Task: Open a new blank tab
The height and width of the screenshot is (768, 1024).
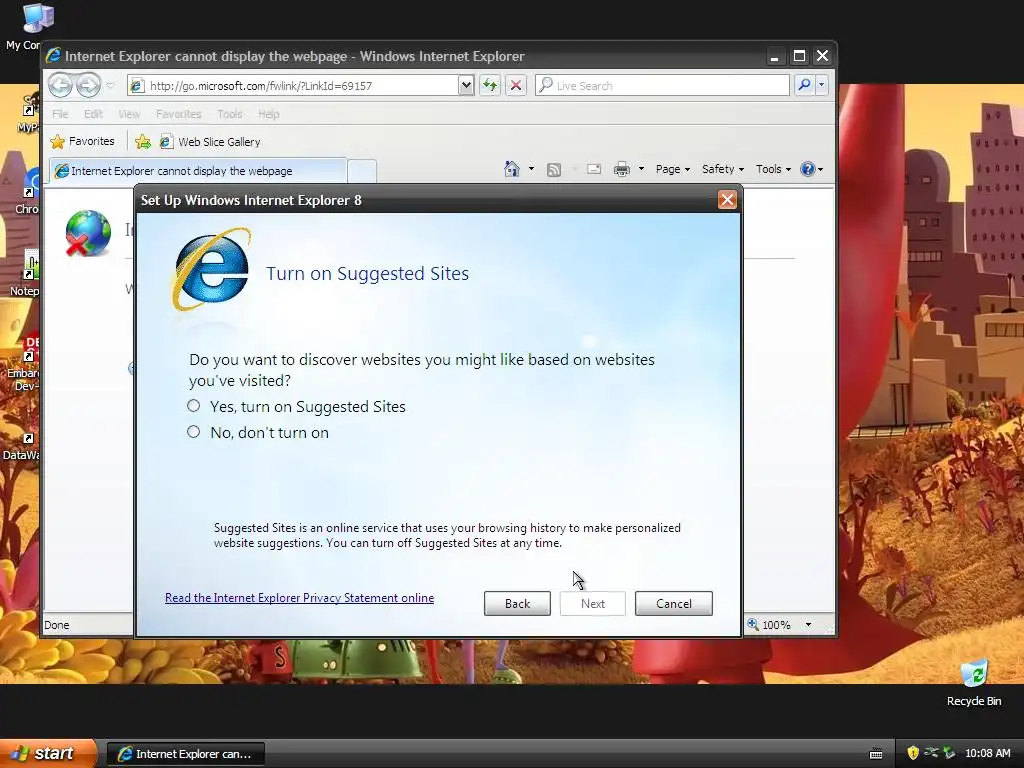Action: click(x=362, y=171)
